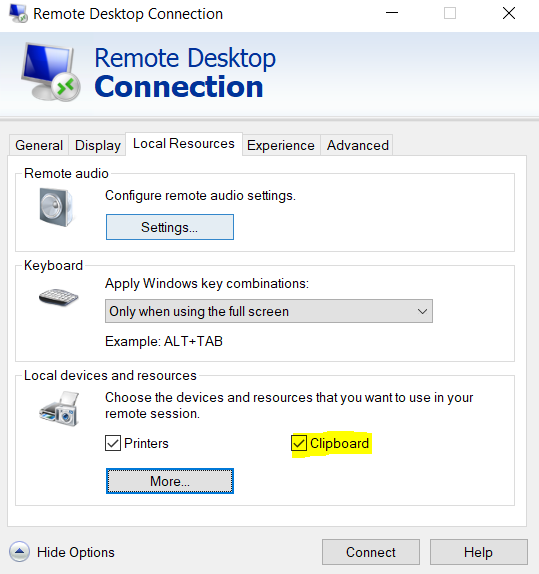Open remote audio Settings button
The width and height of the screenshot is (539, 574).
170,227
